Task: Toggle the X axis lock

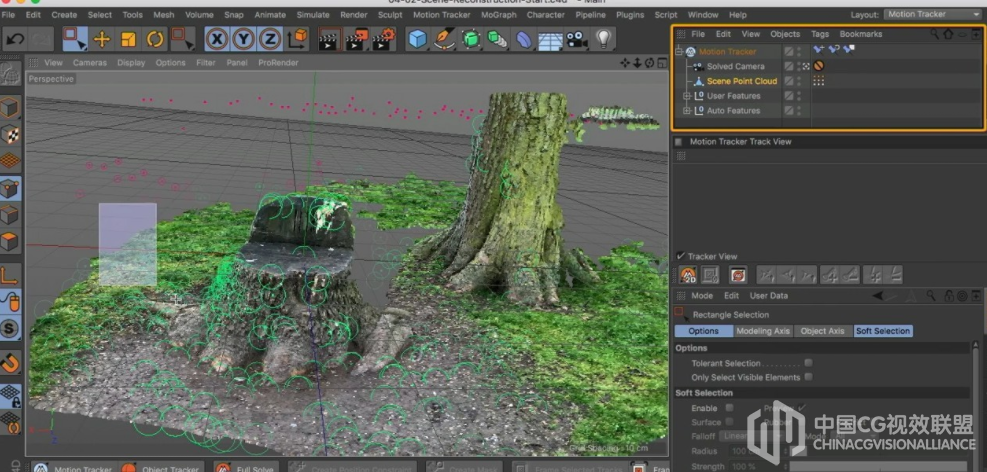Action: 217,40
